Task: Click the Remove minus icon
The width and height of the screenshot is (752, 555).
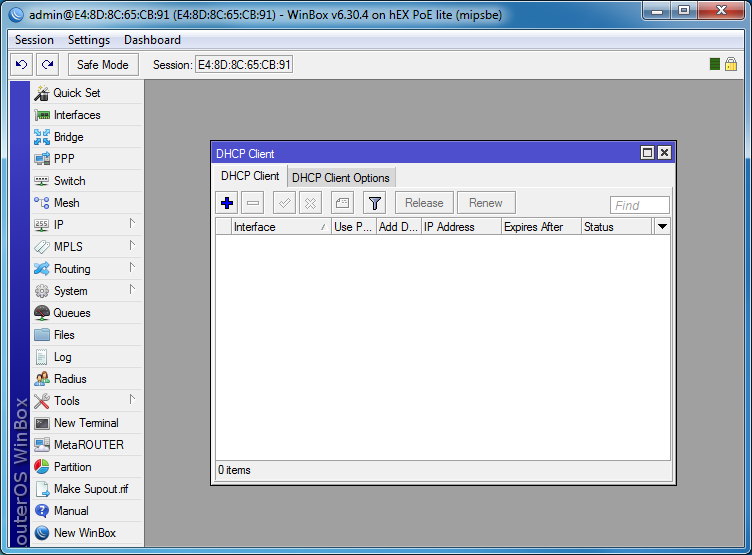Action: tap(253, 203)
